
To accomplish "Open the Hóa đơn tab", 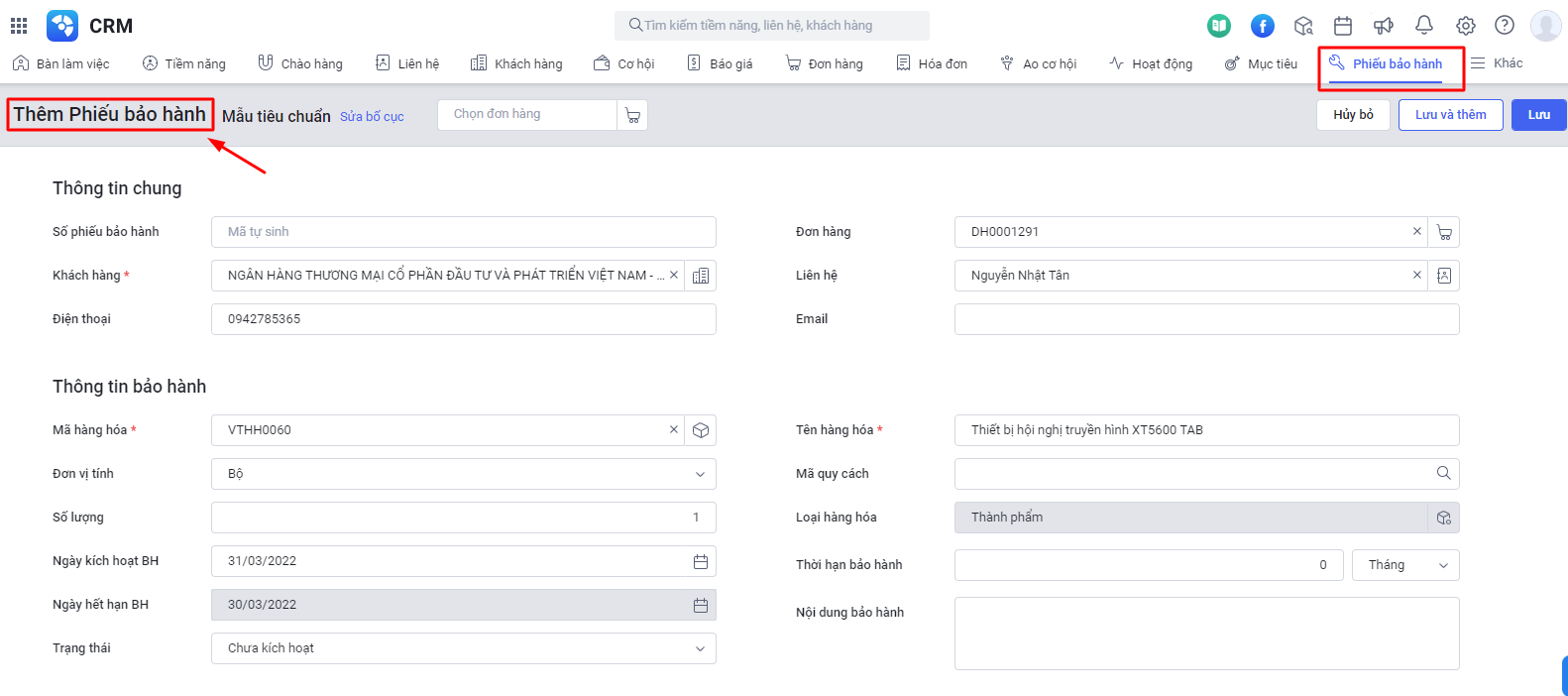I will 932,63.
